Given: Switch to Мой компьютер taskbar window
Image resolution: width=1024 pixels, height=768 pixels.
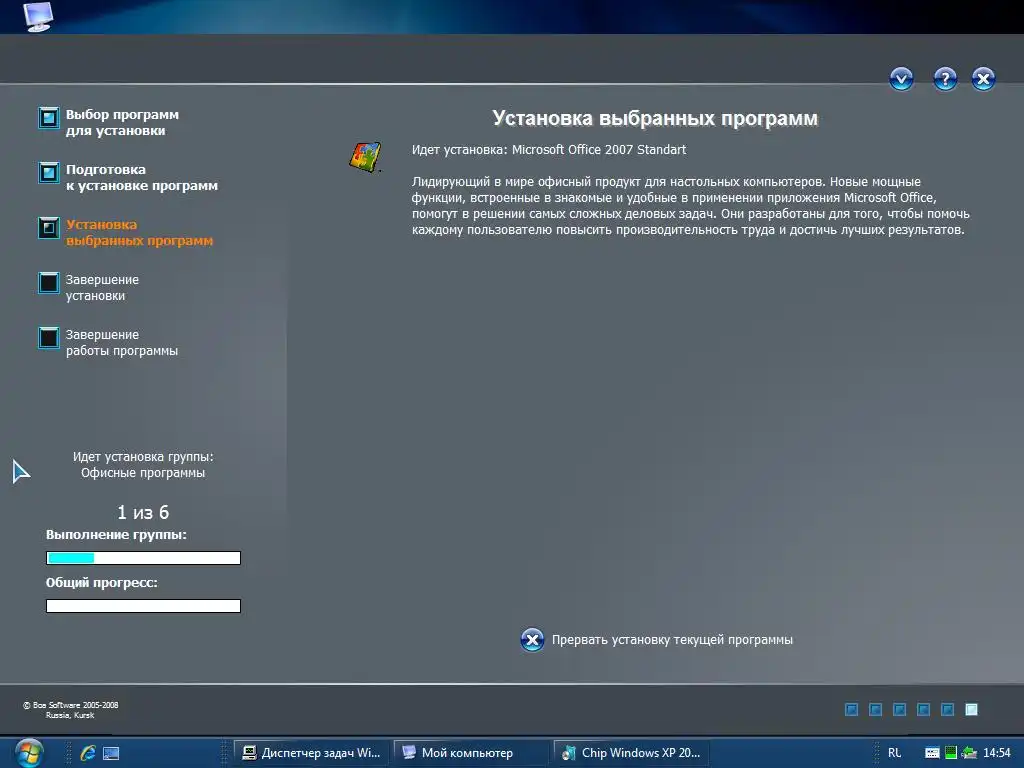Looking at the screenshot, I should tap(470, 753).
